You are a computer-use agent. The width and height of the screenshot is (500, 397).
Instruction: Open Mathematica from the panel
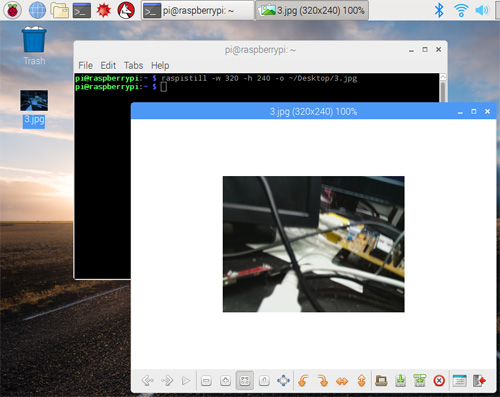click(x=104, y=11)
